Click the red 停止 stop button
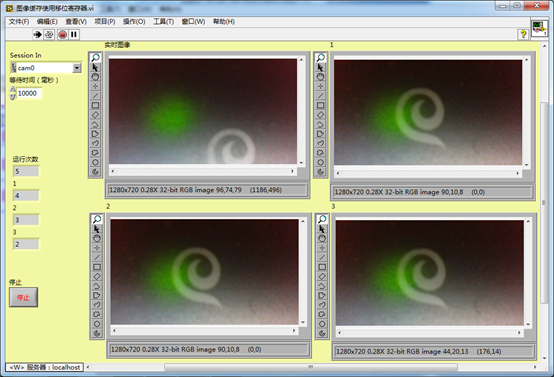The height and width of the screenshot is (377, 554). 23,297
